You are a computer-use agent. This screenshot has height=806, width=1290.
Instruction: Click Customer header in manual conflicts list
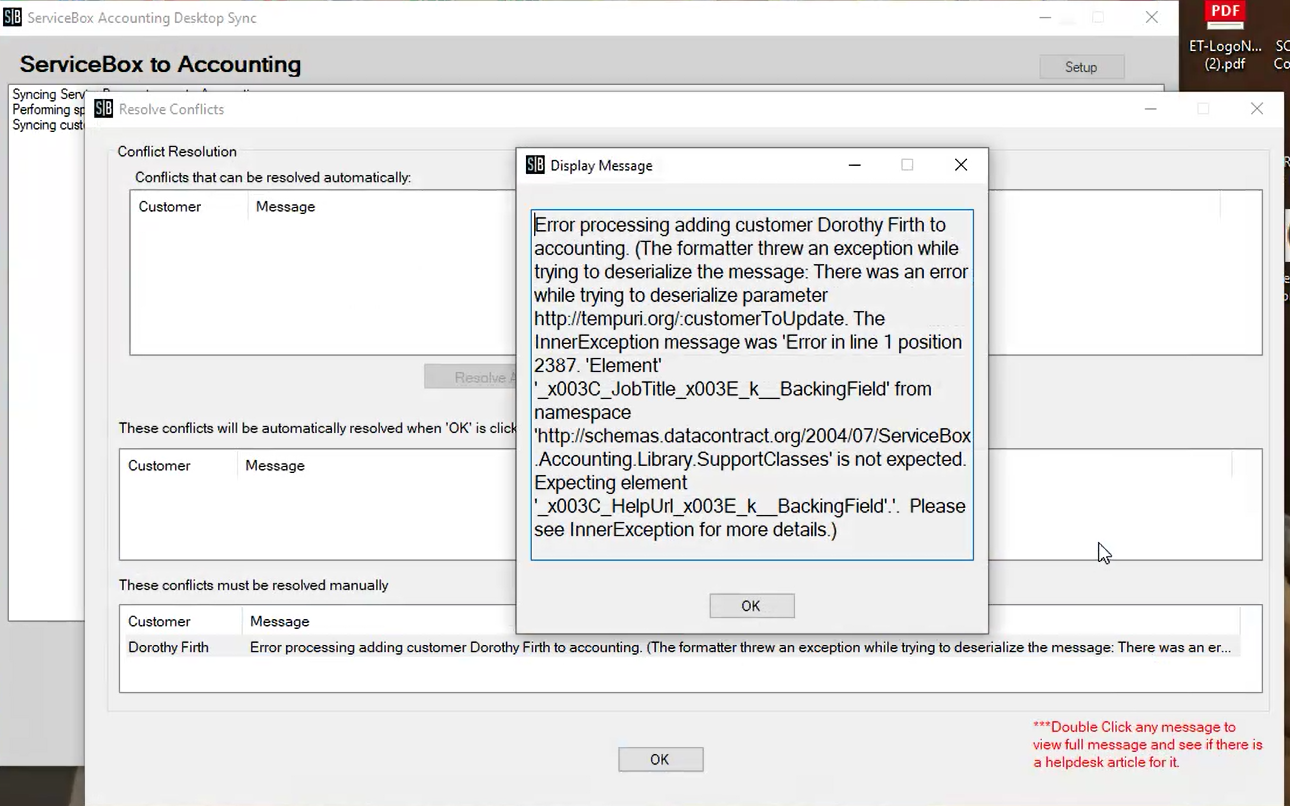click(x=159, y=622)
